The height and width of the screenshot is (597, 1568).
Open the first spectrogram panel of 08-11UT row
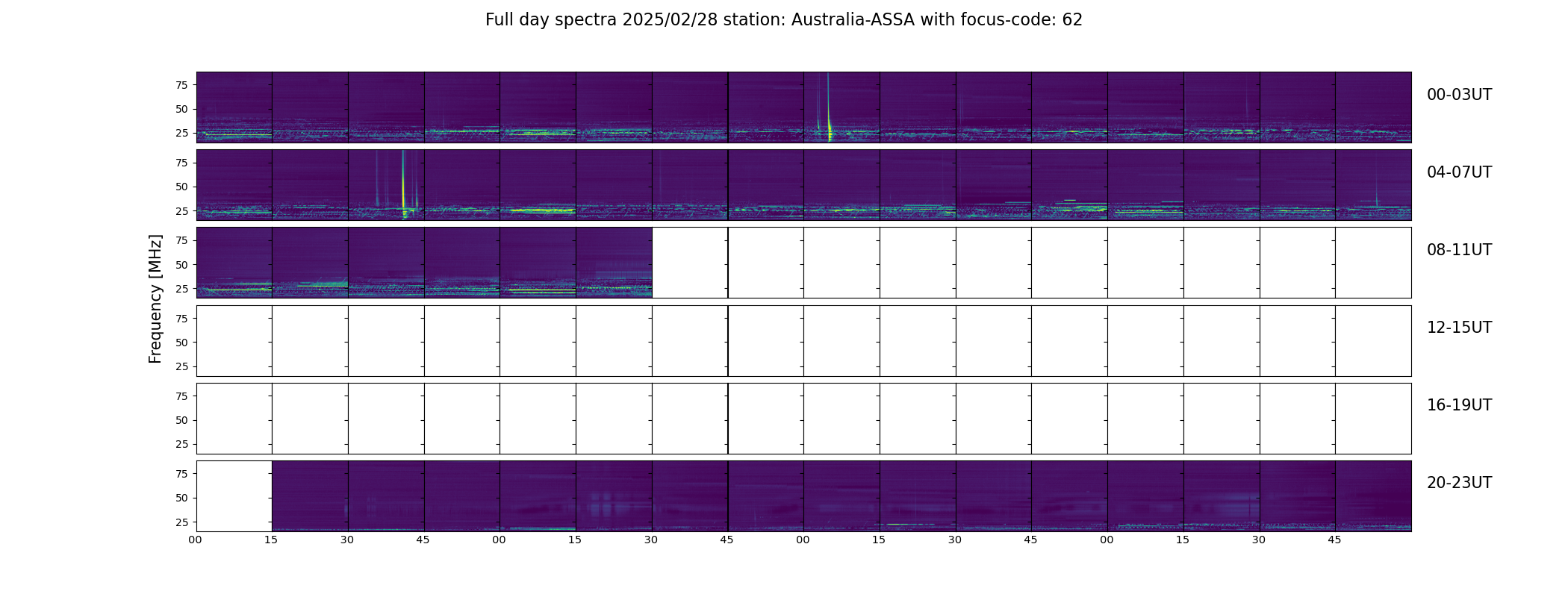(x=234, y=263)
